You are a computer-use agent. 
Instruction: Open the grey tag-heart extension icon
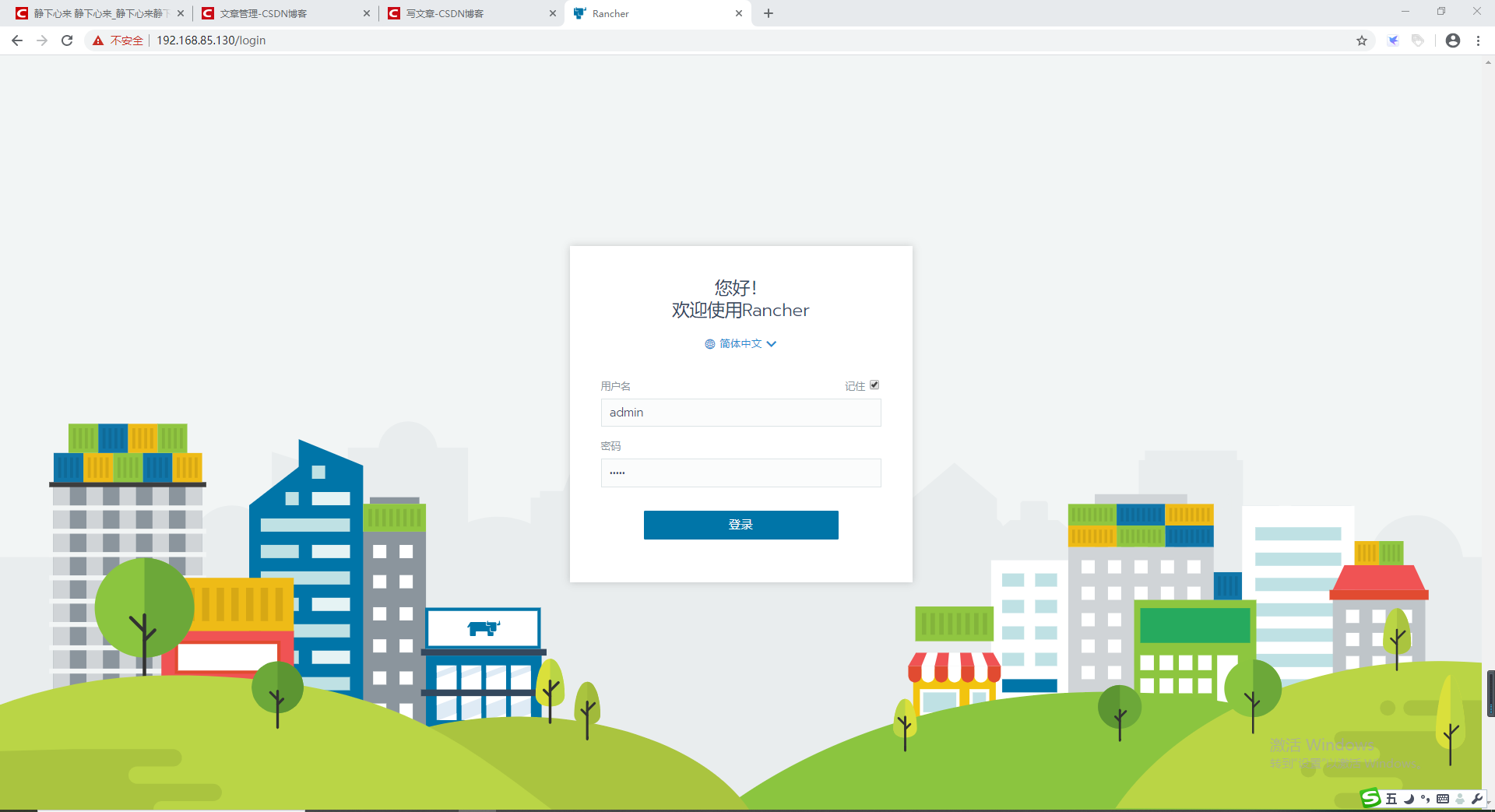(1418, 40)
